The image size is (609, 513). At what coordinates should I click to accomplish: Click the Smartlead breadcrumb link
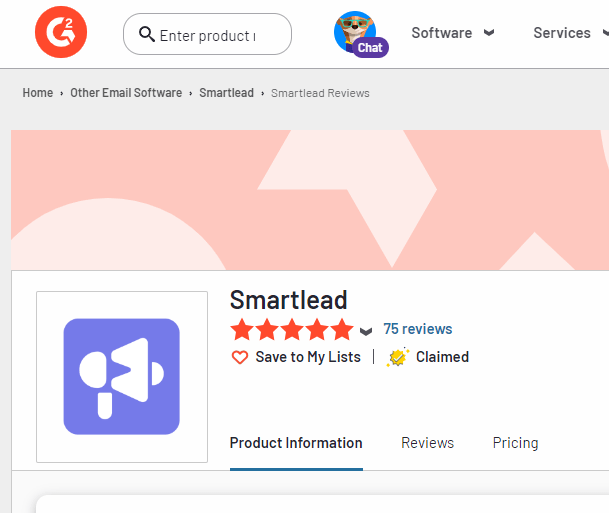click(x=226, y=93)
